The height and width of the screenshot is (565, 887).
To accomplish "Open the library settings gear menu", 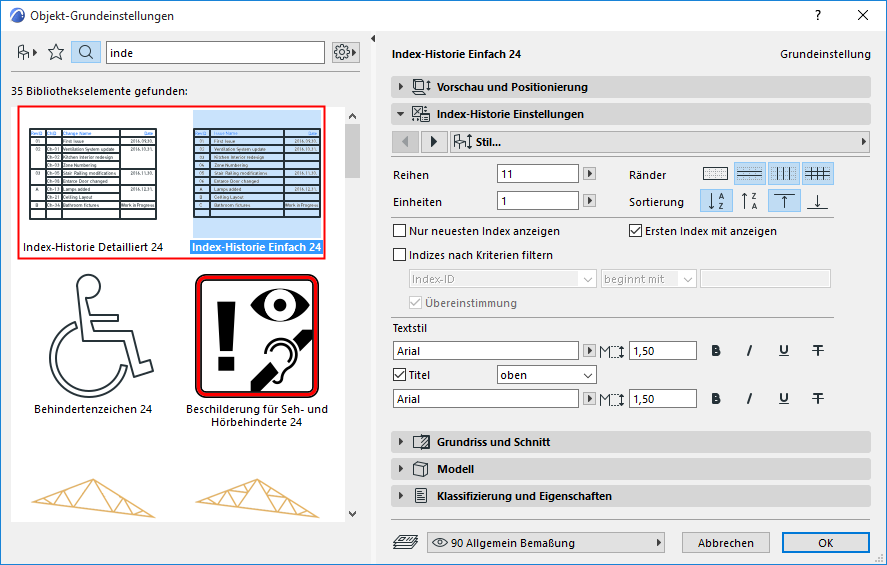I will [345, 53].
